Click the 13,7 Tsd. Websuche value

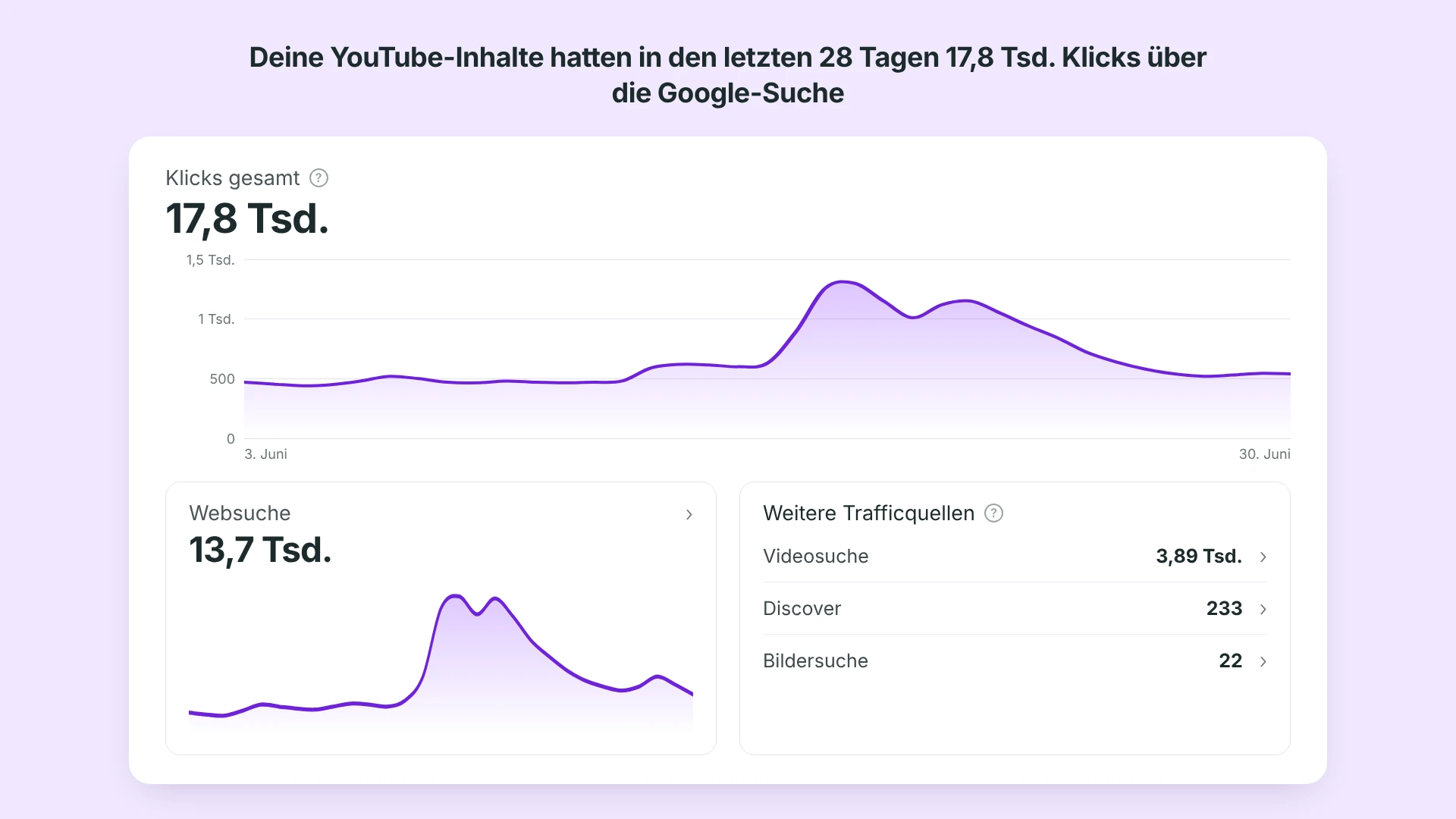pyautogui.click(x=260, y=550)
